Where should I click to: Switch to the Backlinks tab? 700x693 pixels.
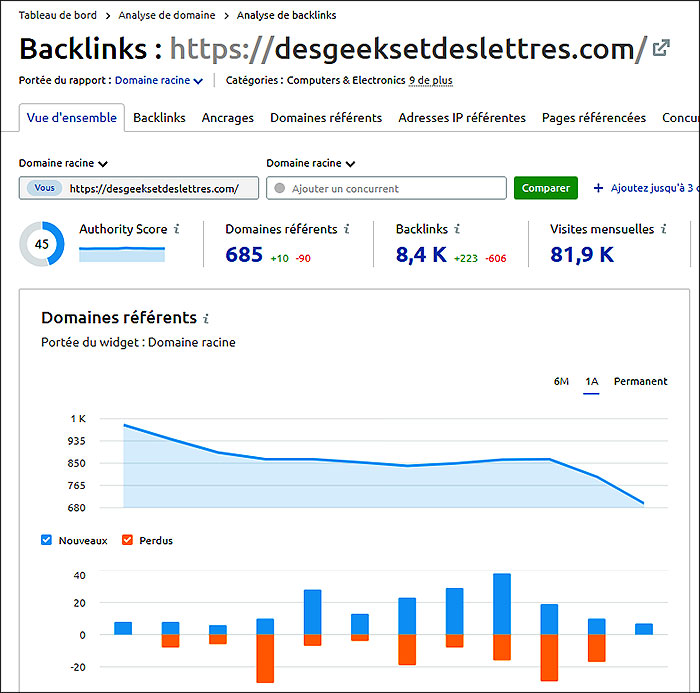(159, 118)
